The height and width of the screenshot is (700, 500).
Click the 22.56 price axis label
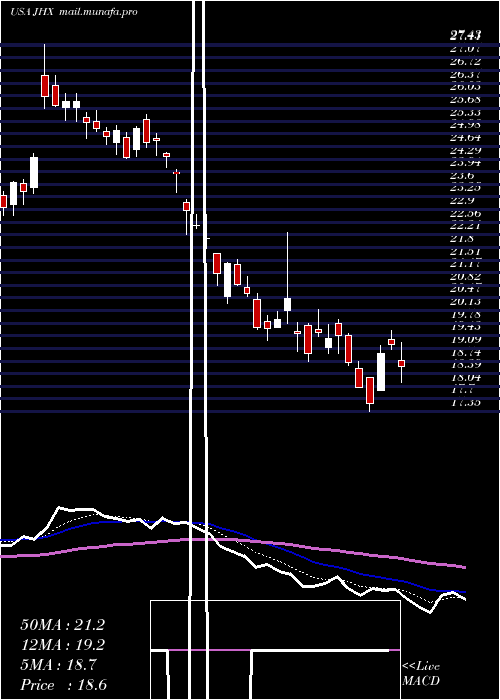pyautogui.click(x=465, y=214)
